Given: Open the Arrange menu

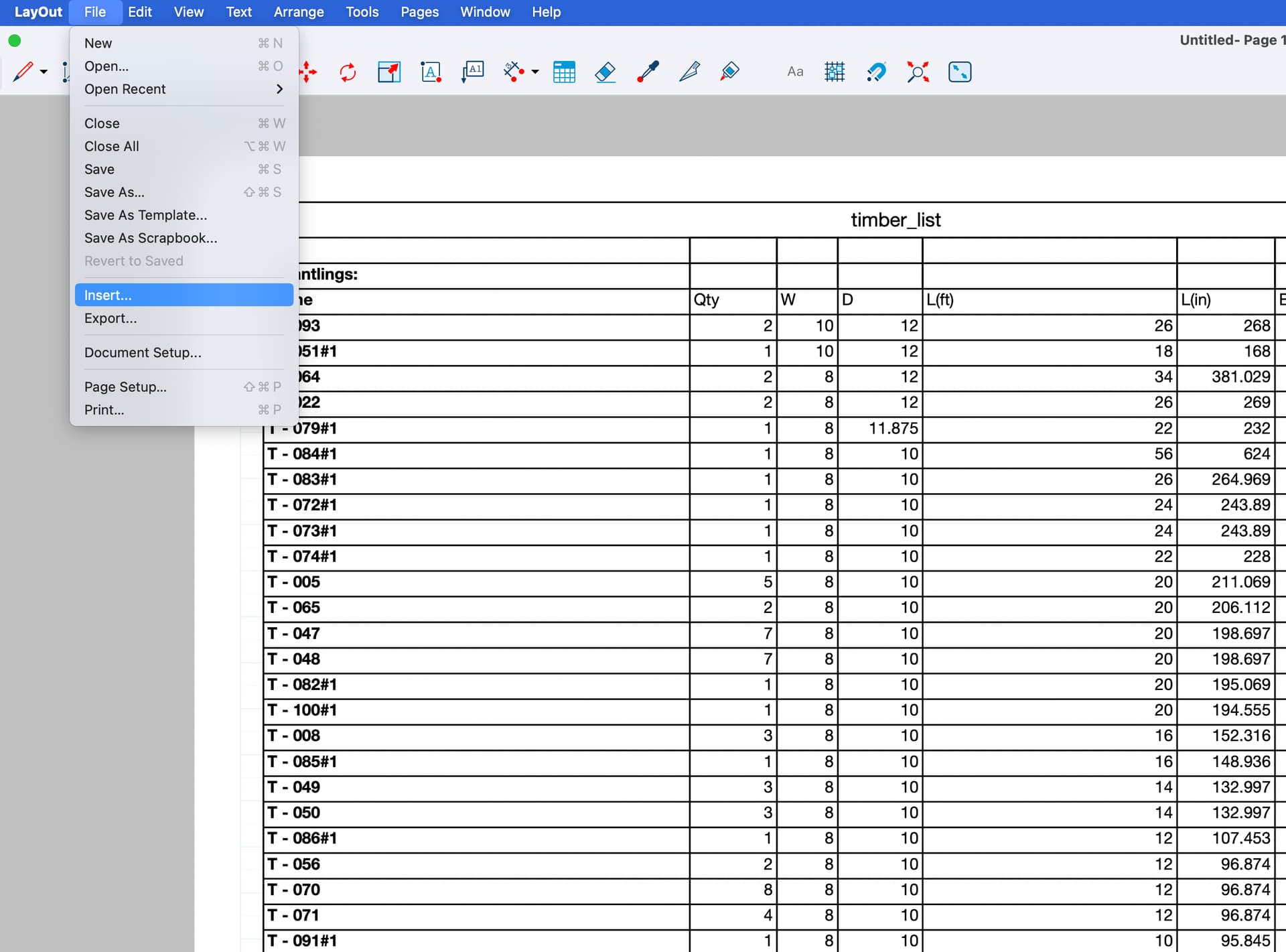Looking at the screenshot, I should (x=299, y=12).
